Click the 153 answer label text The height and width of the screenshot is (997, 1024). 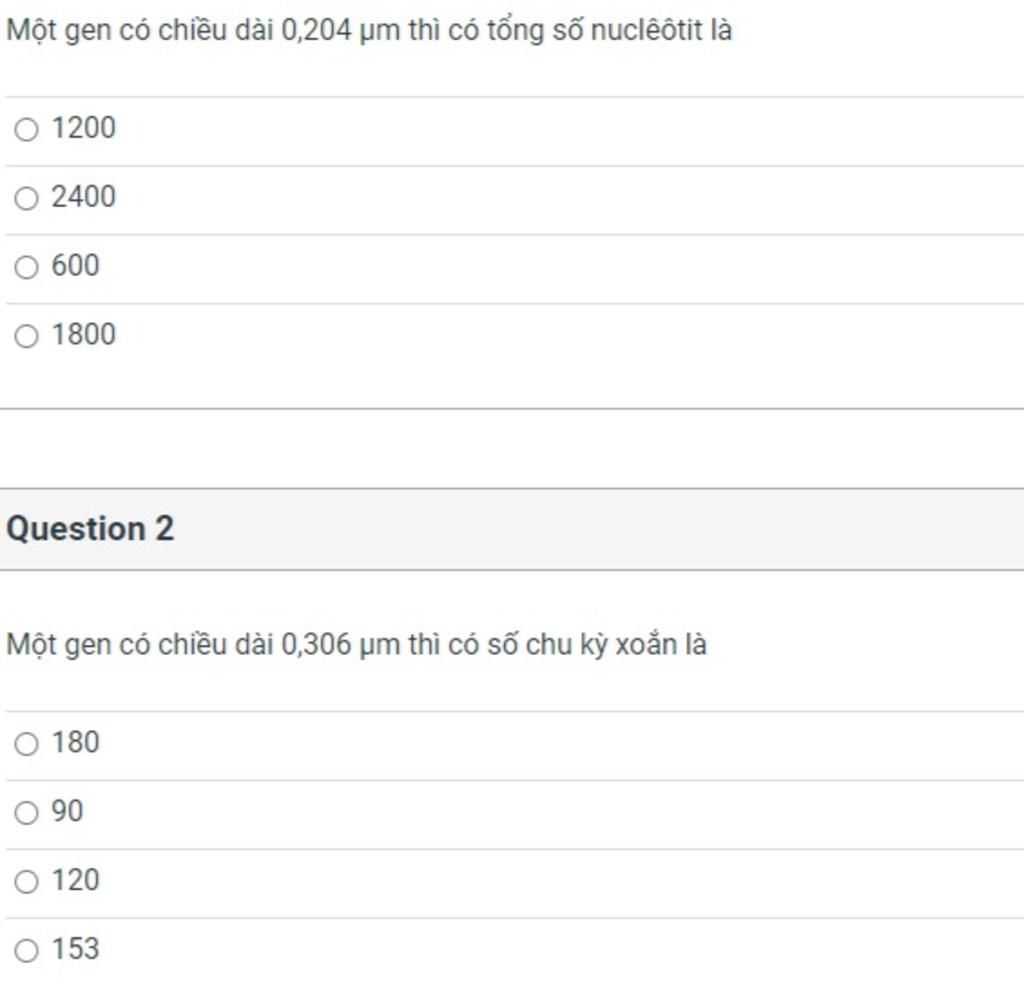[75, 949]
